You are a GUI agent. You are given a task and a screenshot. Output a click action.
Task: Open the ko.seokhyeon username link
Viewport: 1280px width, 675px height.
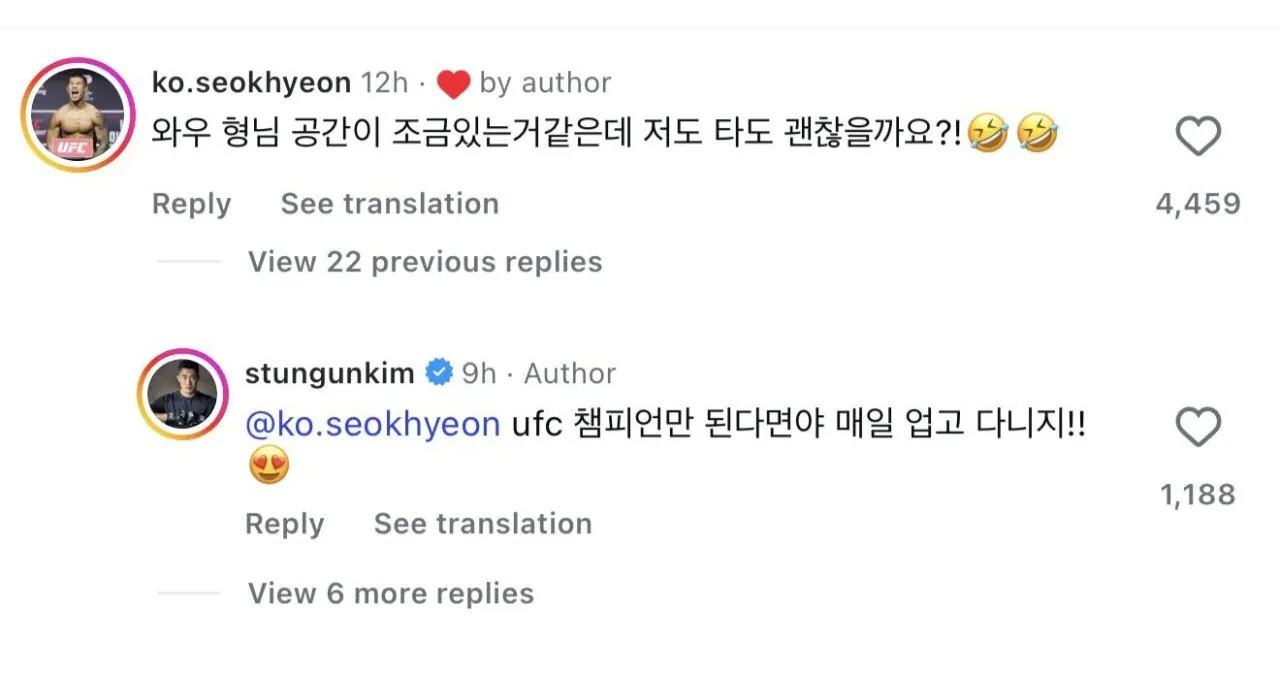[x=251, y=82]
